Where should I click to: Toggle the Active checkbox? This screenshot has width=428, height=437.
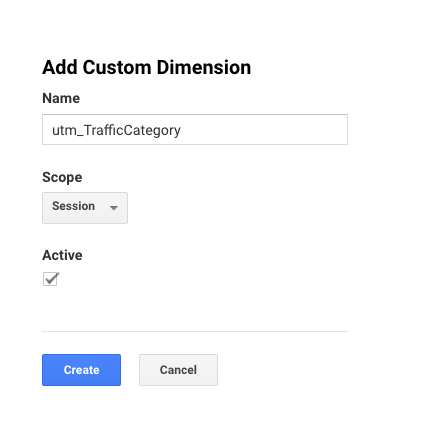51,279
